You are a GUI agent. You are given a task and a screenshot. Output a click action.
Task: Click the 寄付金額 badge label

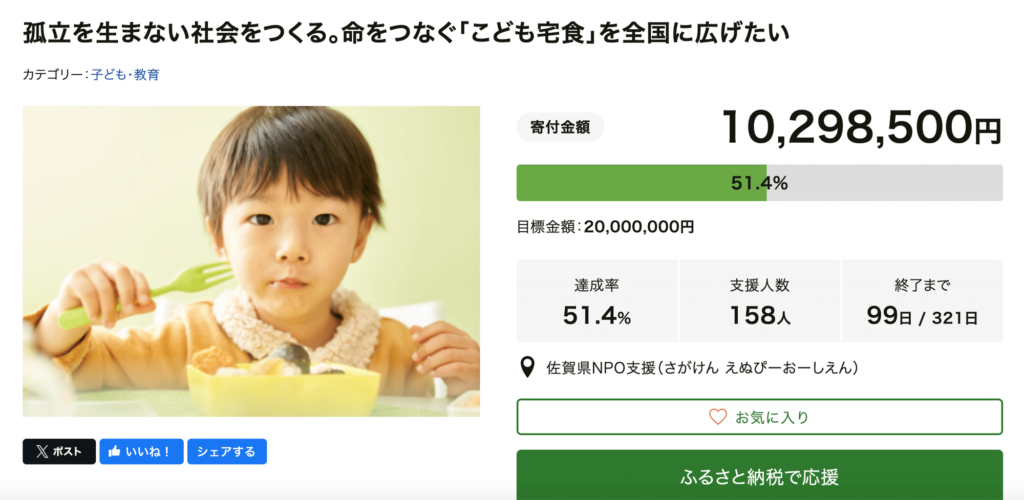(560, 127)
